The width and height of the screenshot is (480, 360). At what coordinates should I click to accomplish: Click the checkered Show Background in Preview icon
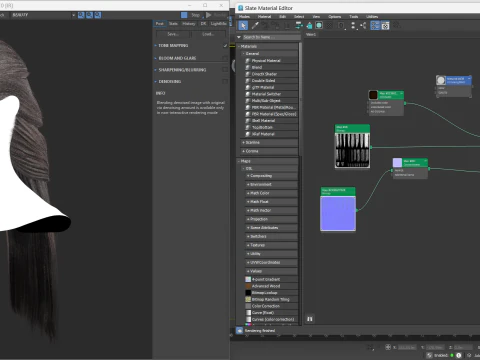pyautogui.click(x=329, y=26)
